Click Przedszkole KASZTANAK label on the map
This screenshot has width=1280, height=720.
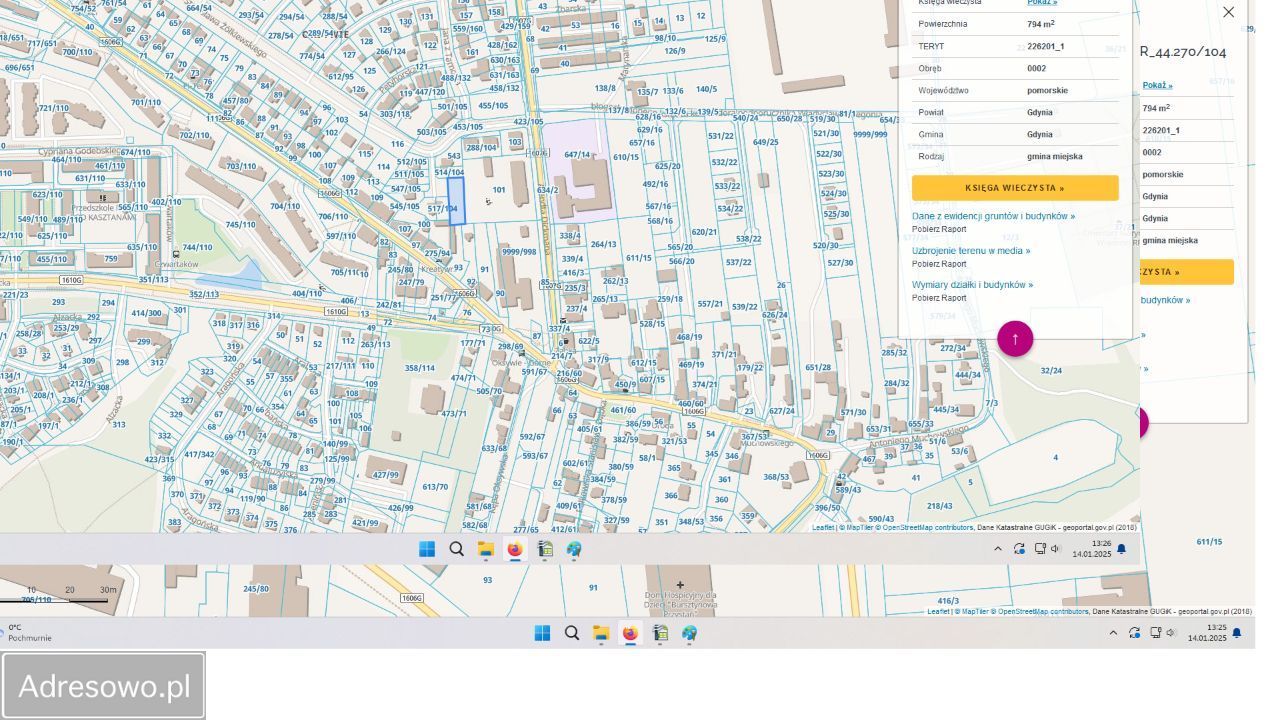(102, 212)
